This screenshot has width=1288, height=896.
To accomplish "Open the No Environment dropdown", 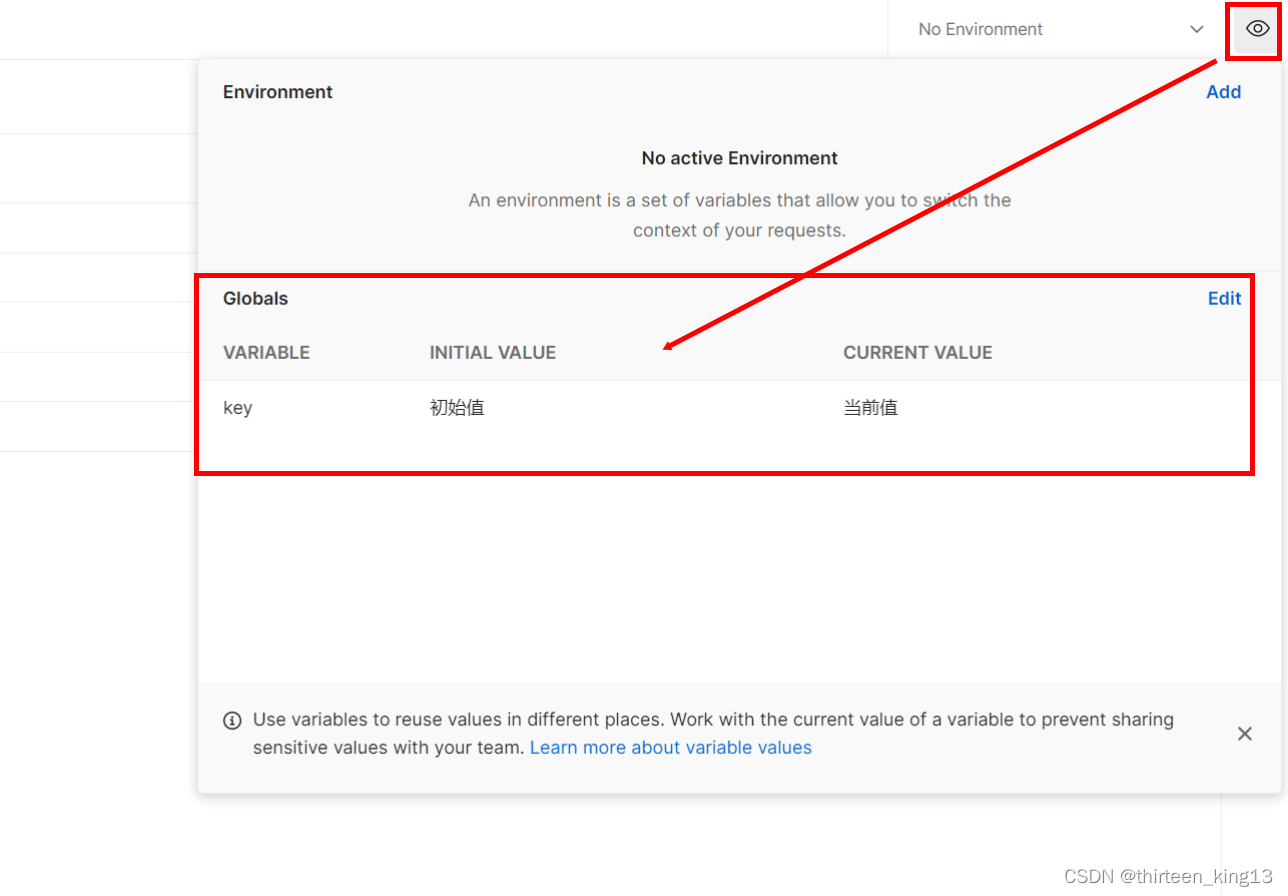I will pyautogui.click(x=1060, y=29).
